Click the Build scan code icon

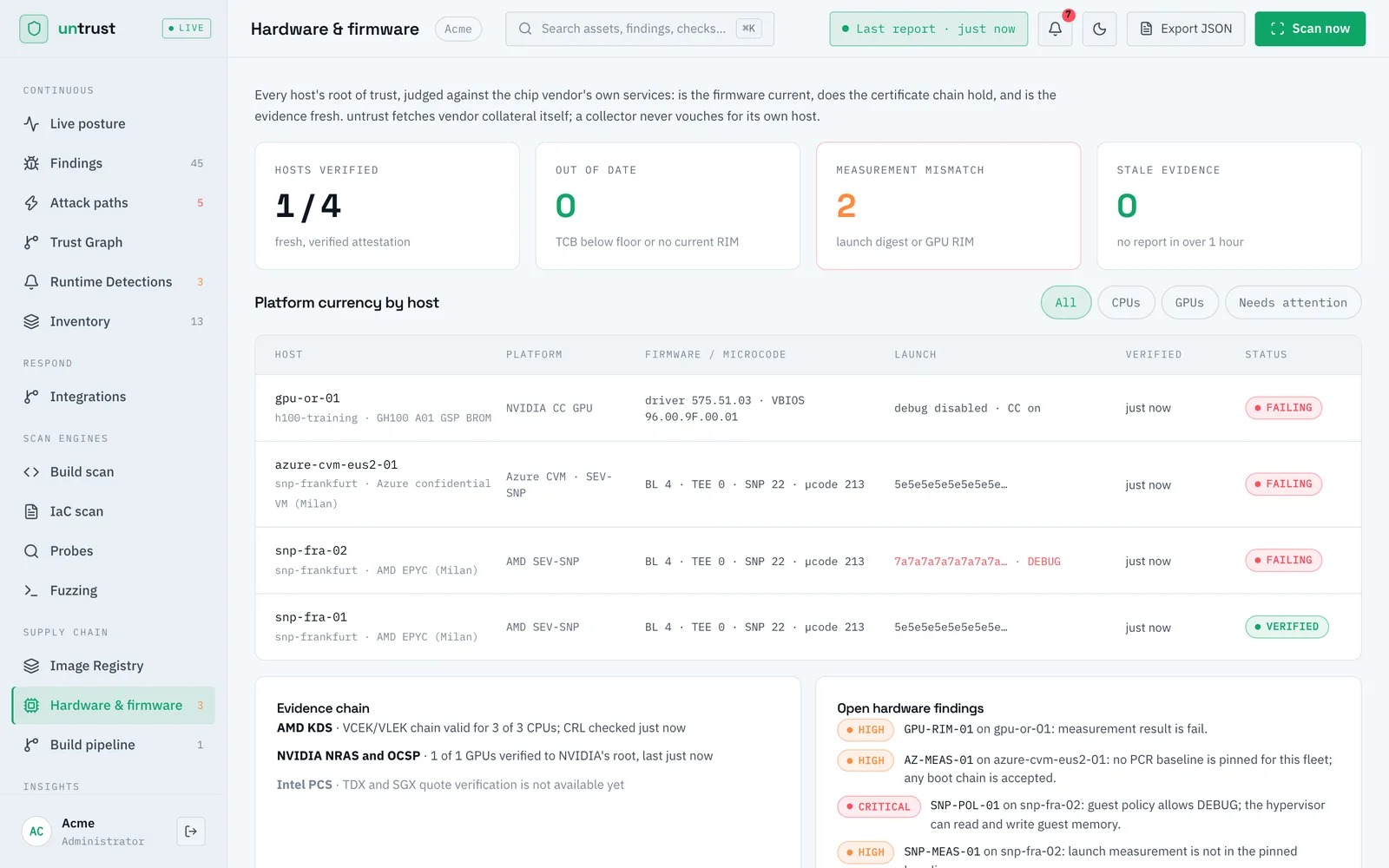[x=31, y=472]
